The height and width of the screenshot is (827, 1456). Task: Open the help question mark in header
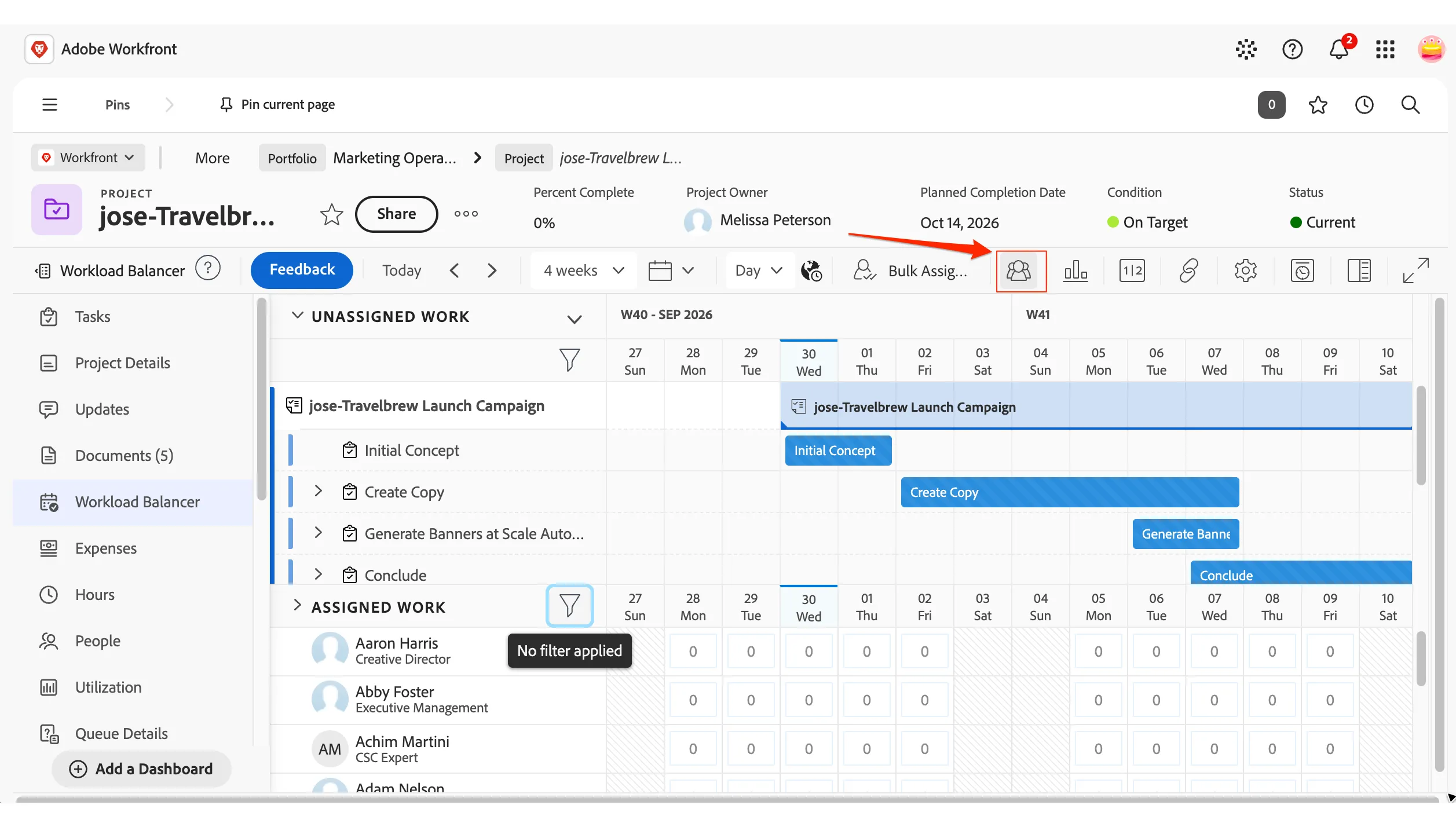coord(1293,49)
